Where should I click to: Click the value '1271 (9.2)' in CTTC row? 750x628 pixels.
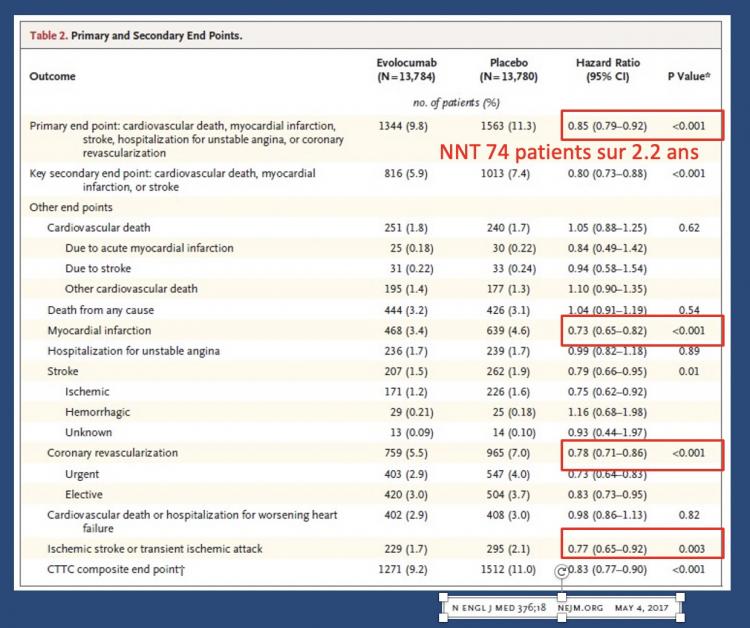coord(403,570)
